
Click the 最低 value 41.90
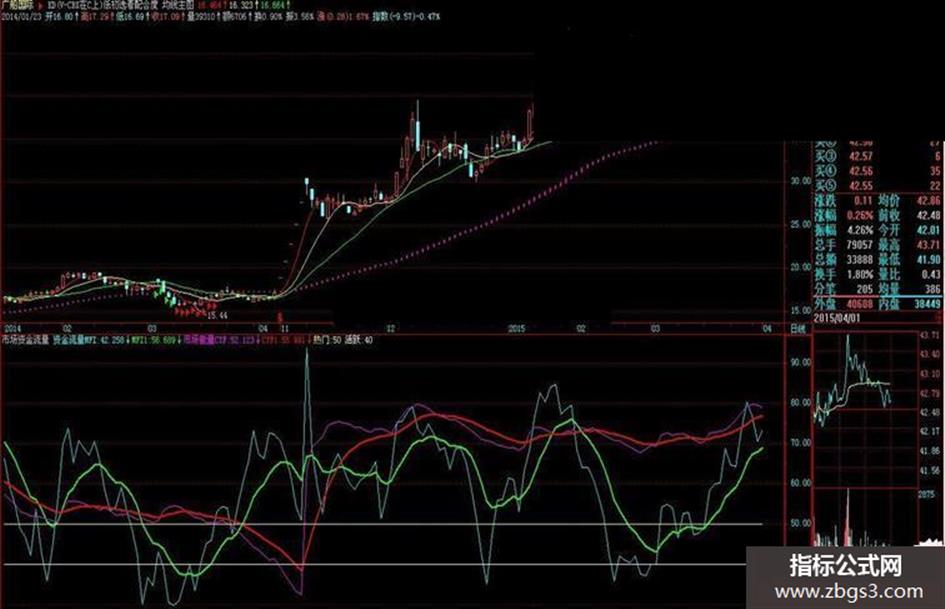click(x=929, y=259)
